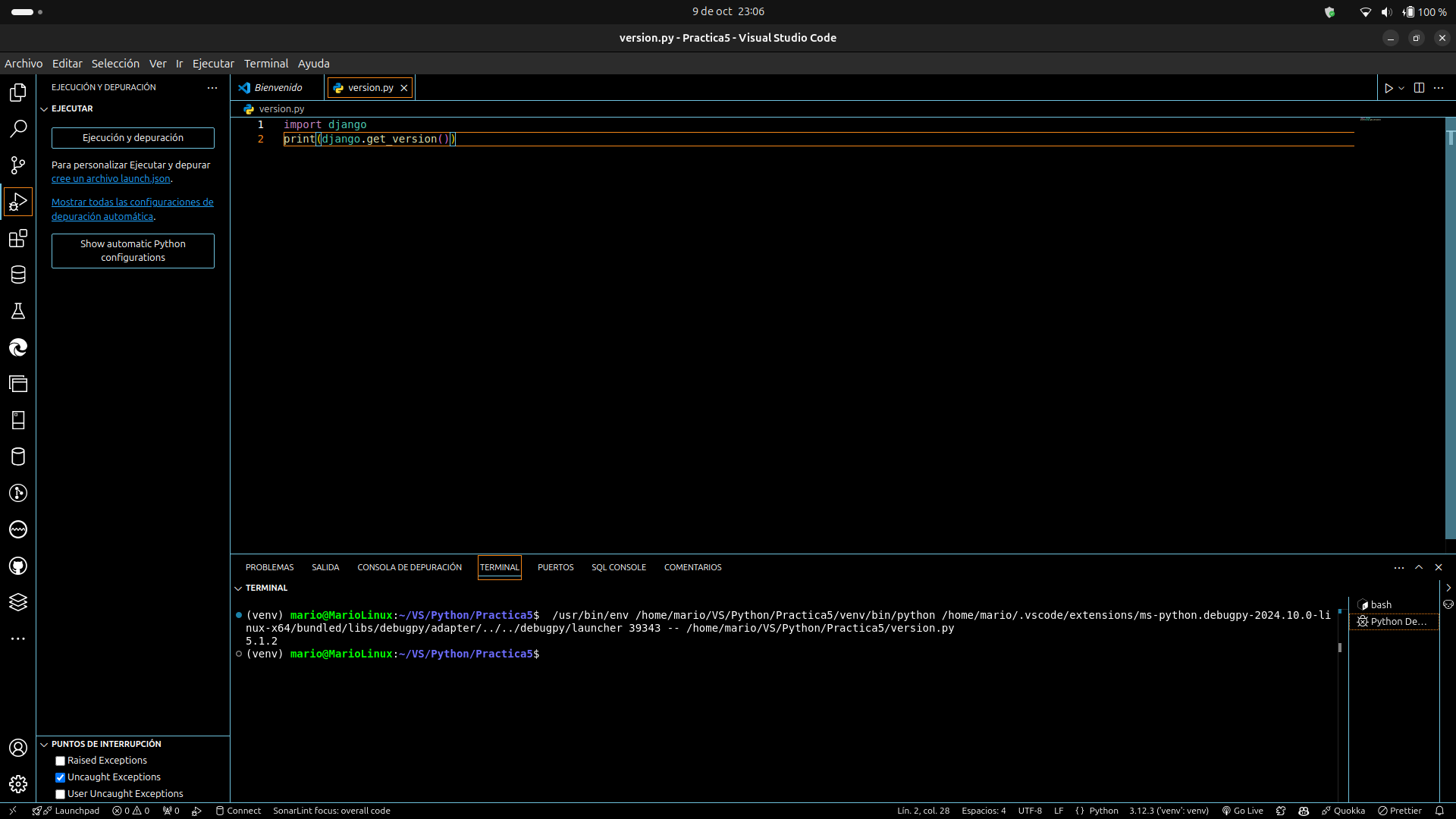Change interpreter 3.12.3 ('venv': venv)
The image size is (1456, 819).
coord(1169,811)
